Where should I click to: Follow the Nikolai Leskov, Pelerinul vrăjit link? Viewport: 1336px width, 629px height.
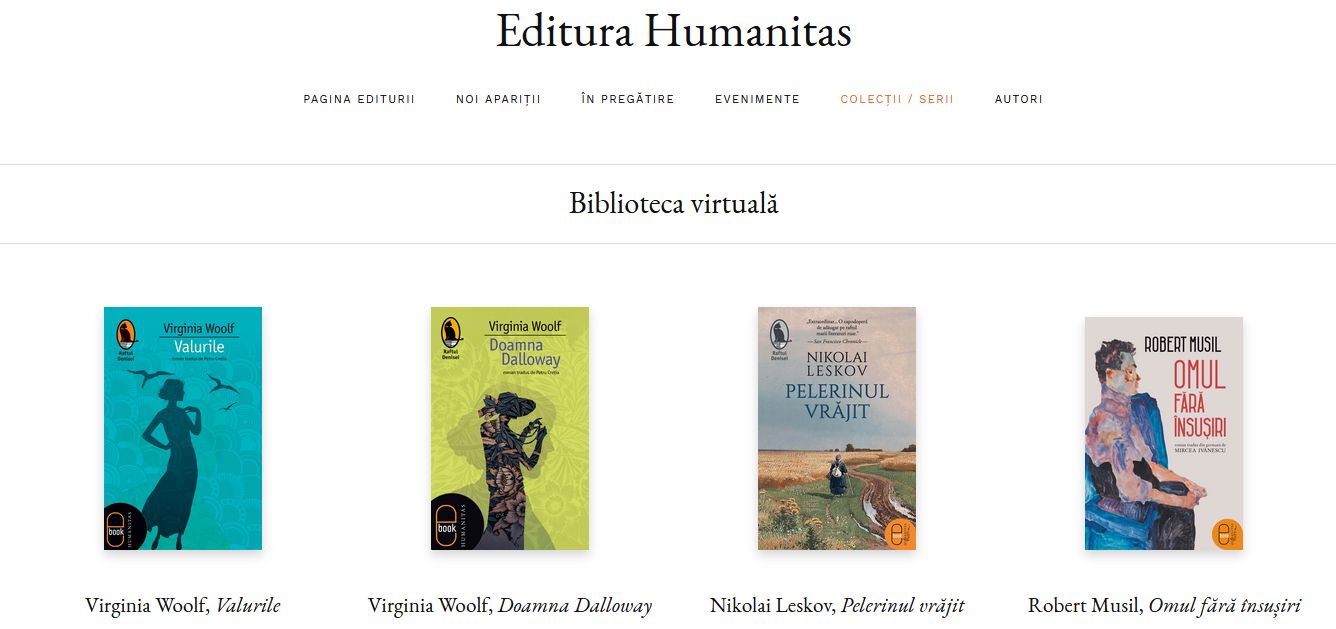[x=837, y=605]
